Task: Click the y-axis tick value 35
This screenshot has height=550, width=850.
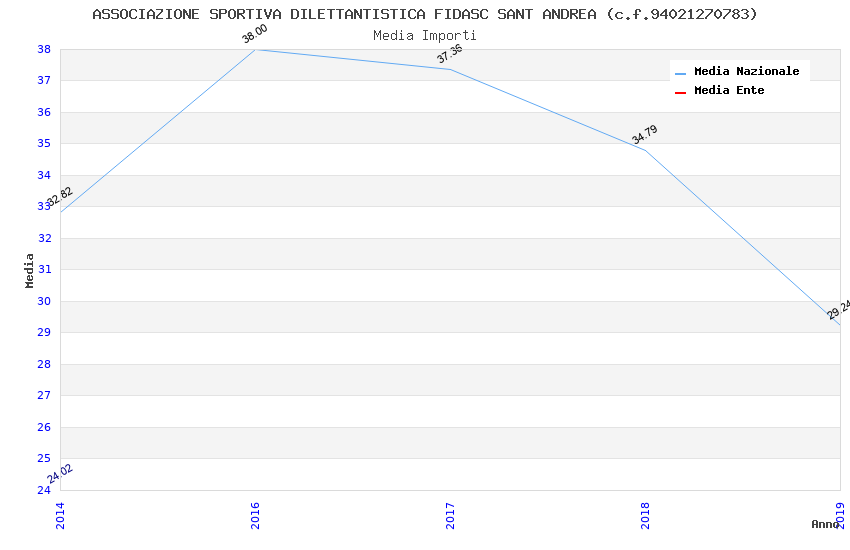Action: tap(44, 144)
